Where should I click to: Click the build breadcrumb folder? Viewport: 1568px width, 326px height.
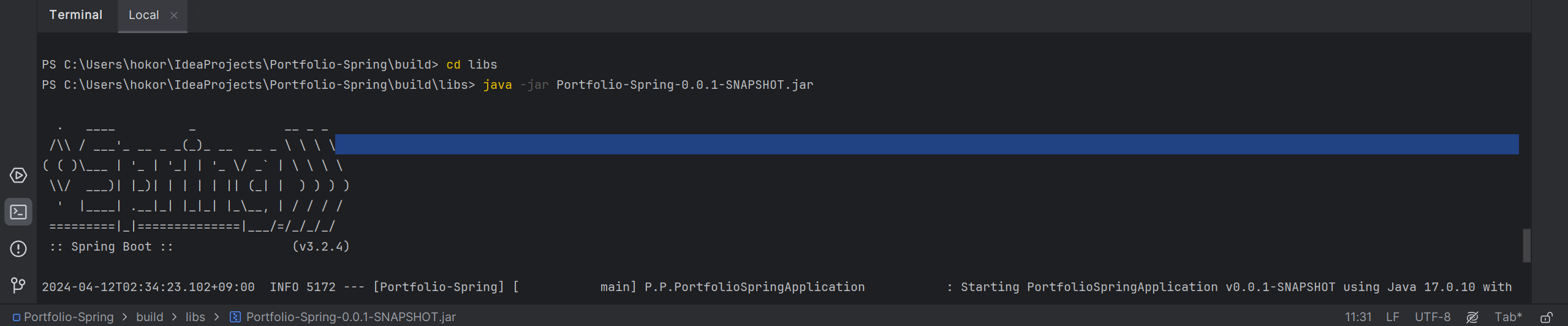click(150, 317)
